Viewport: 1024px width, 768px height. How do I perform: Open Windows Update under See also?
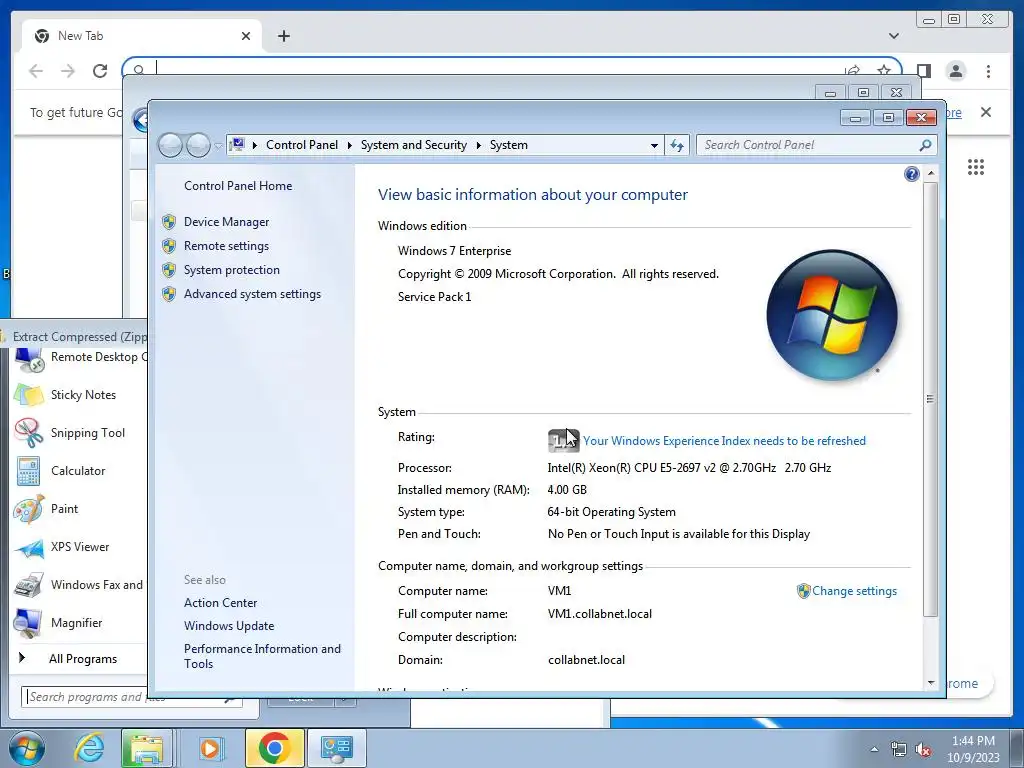229,626
